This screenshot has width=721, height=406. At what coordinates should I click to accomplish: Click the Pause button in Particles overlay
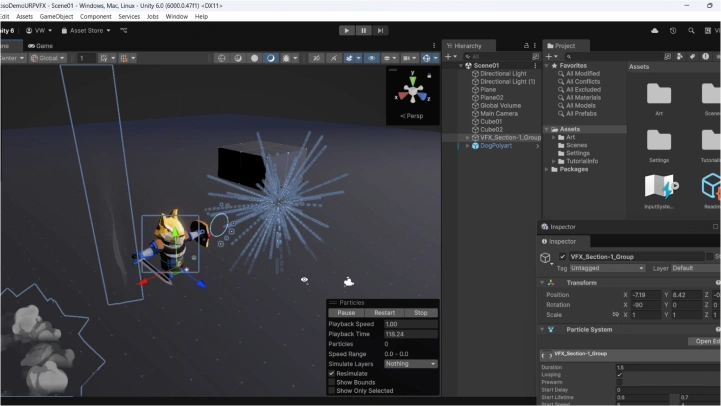pos(346,313)
